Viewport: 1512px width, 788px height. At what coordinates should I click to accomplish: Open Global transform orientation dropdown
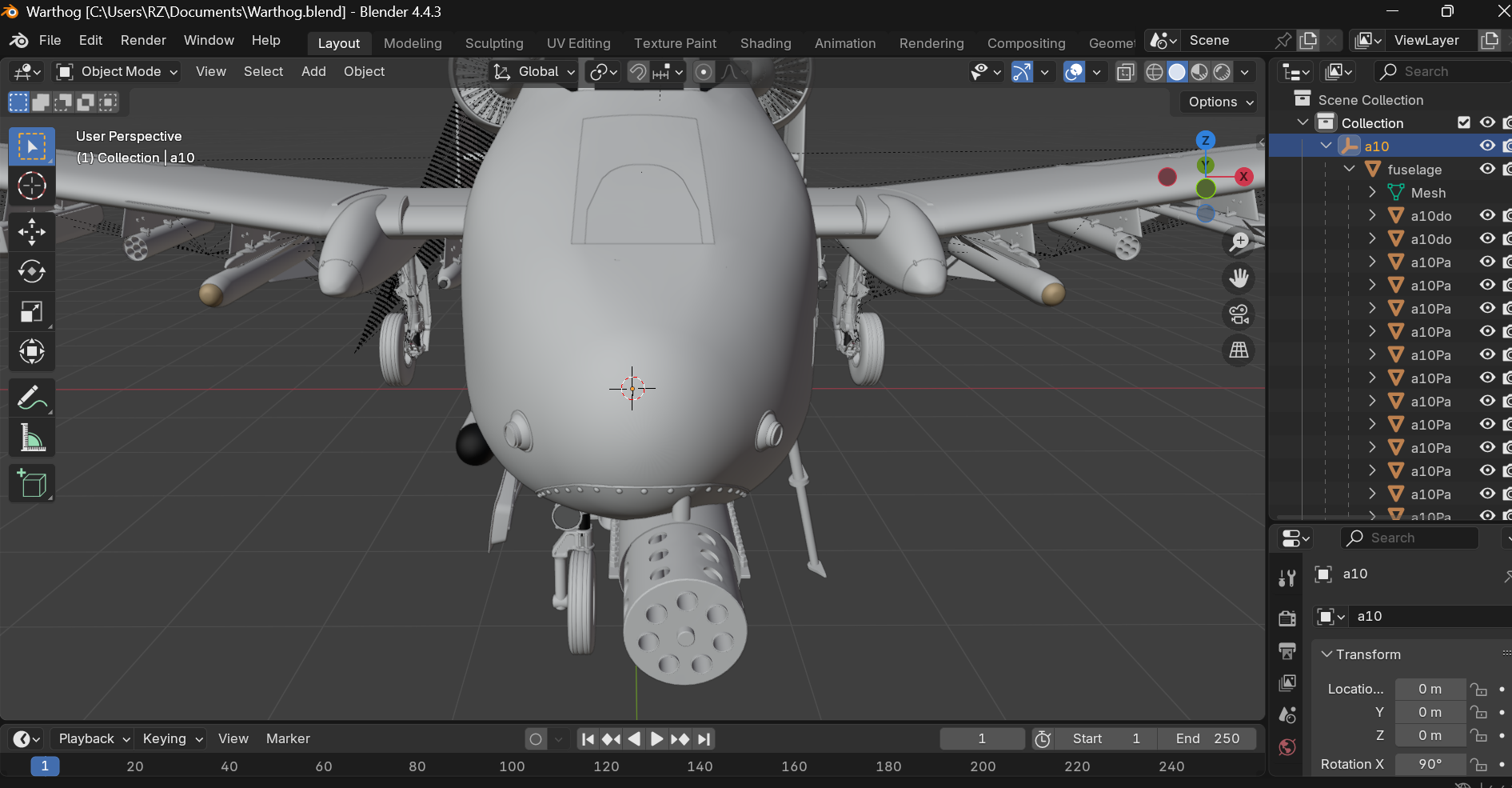click(533, 72)
